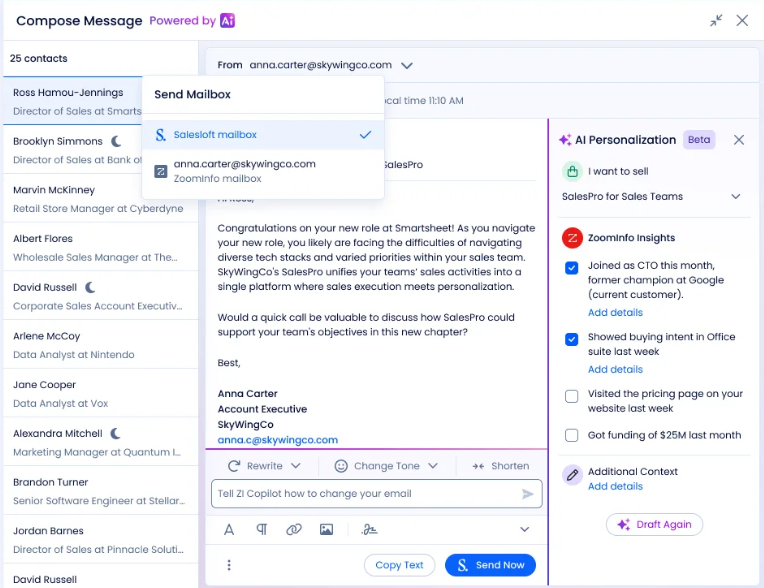The width and height of the screenshot is (764, 588).
Task: Click the insert link icon
Action: point(294,530)
